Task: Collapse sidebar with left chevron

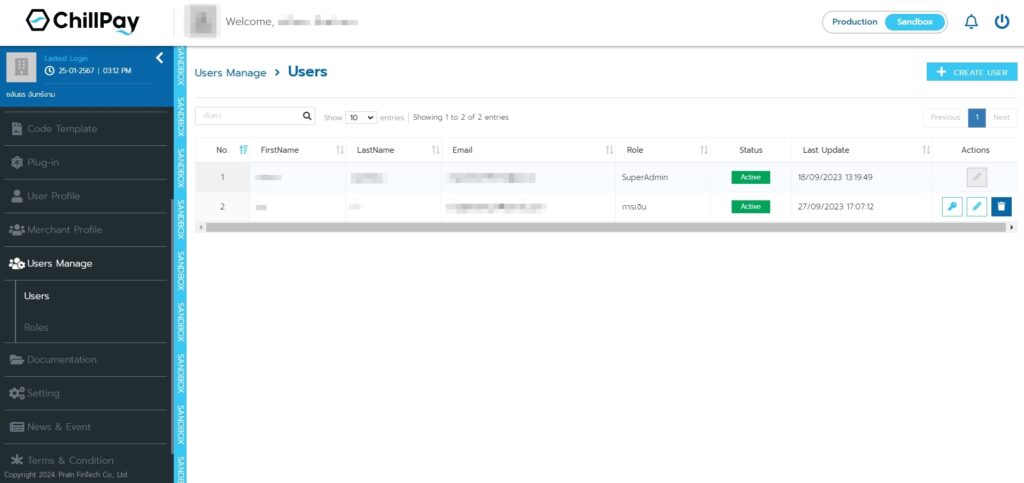Action: tap(159, 58)
